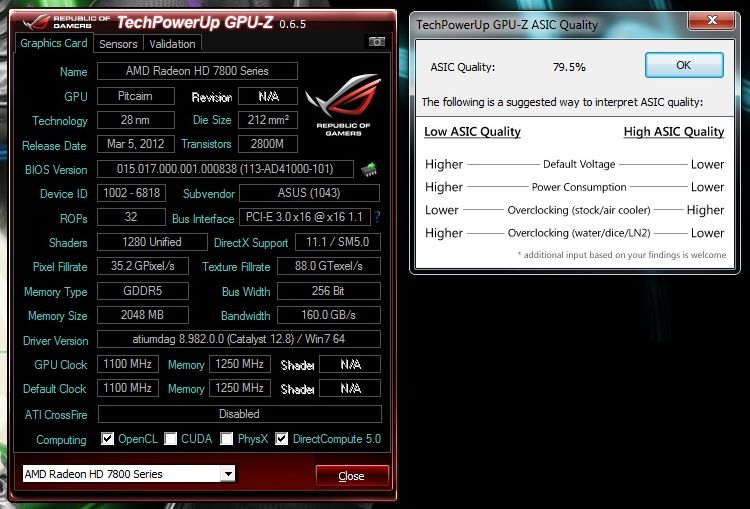Image resolution: width=750 pixels, height=509 pixels.
Task: Click the ROPs field showing 32
Action: pos(132,217)
